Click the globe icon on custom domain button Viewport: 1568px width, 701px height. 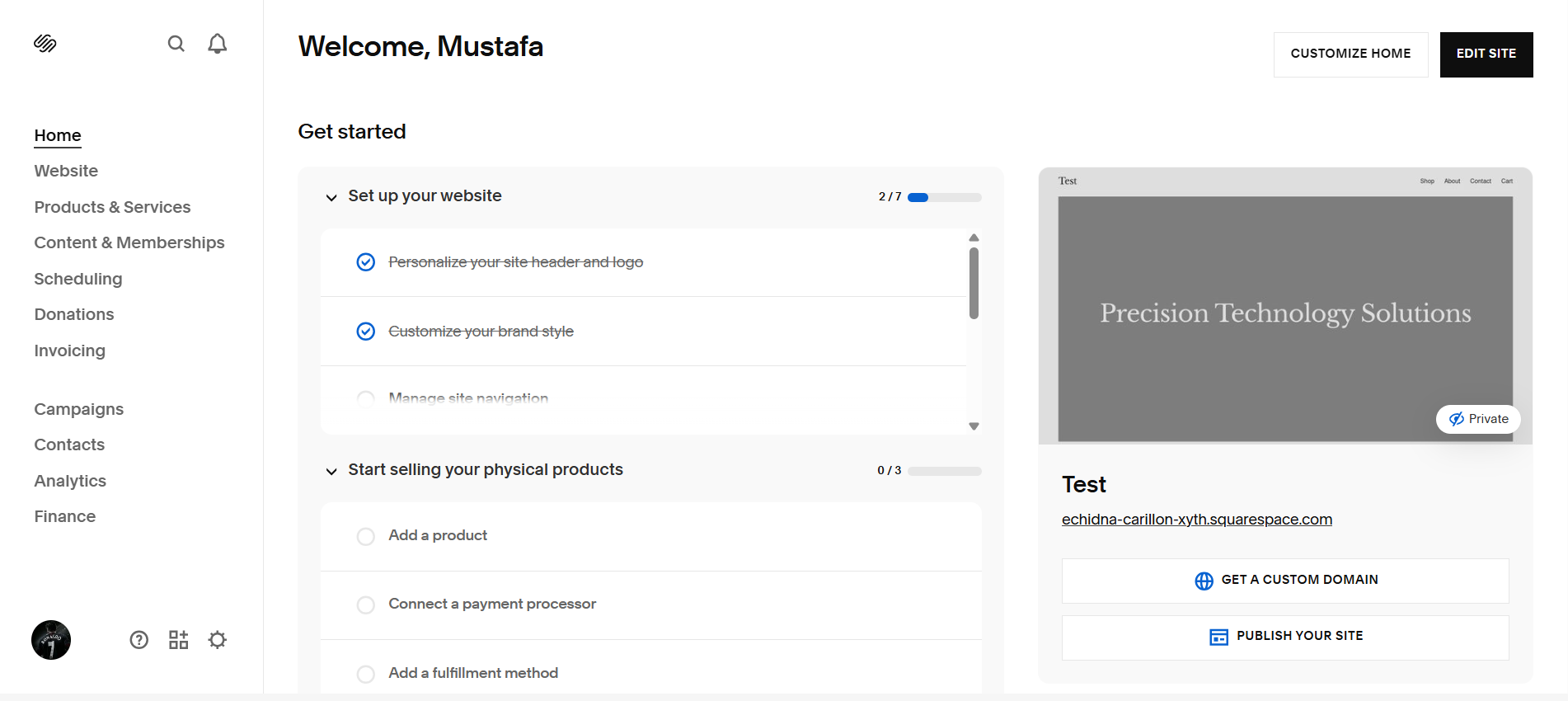click(1204, 581)
